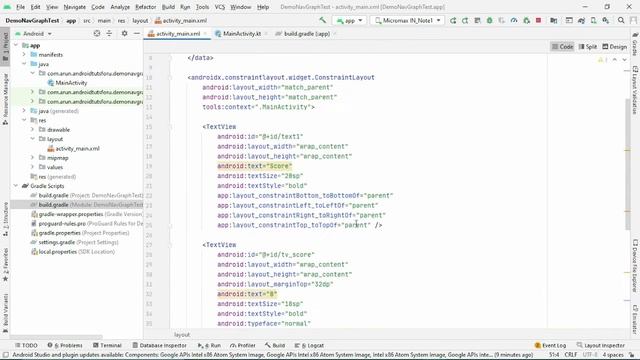Open the Event Log
Screen dimensions: 640x360
point(550,345)
